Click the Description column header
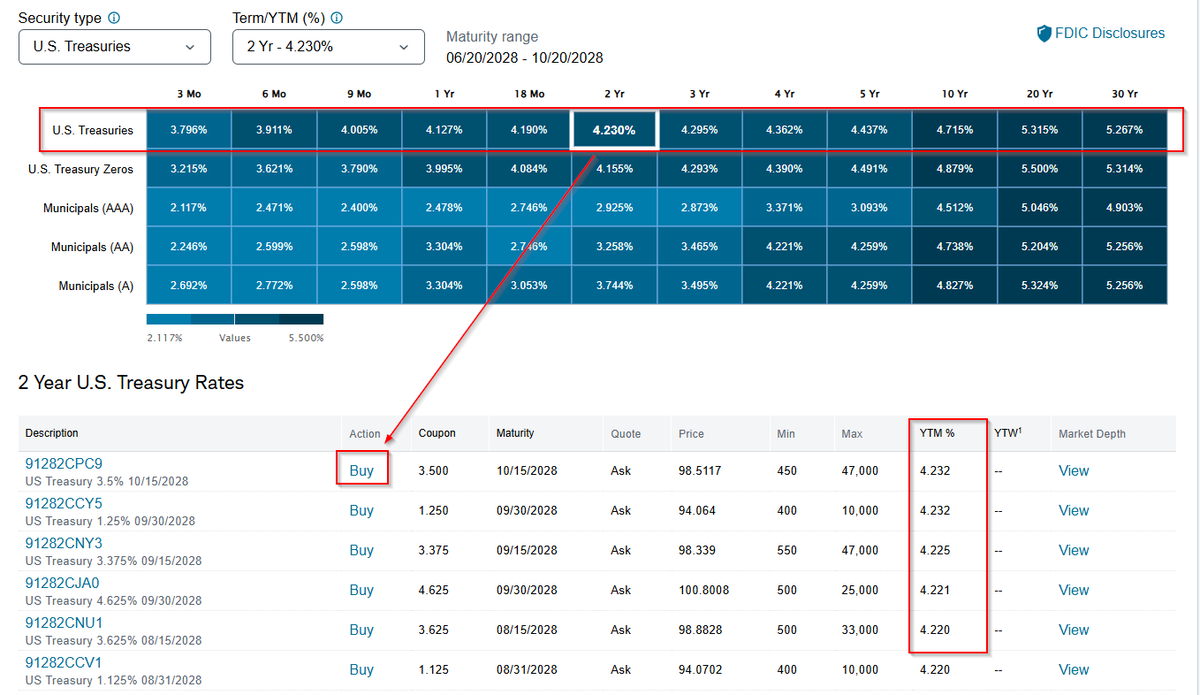The image size is (1200, 695). point(52,433)
